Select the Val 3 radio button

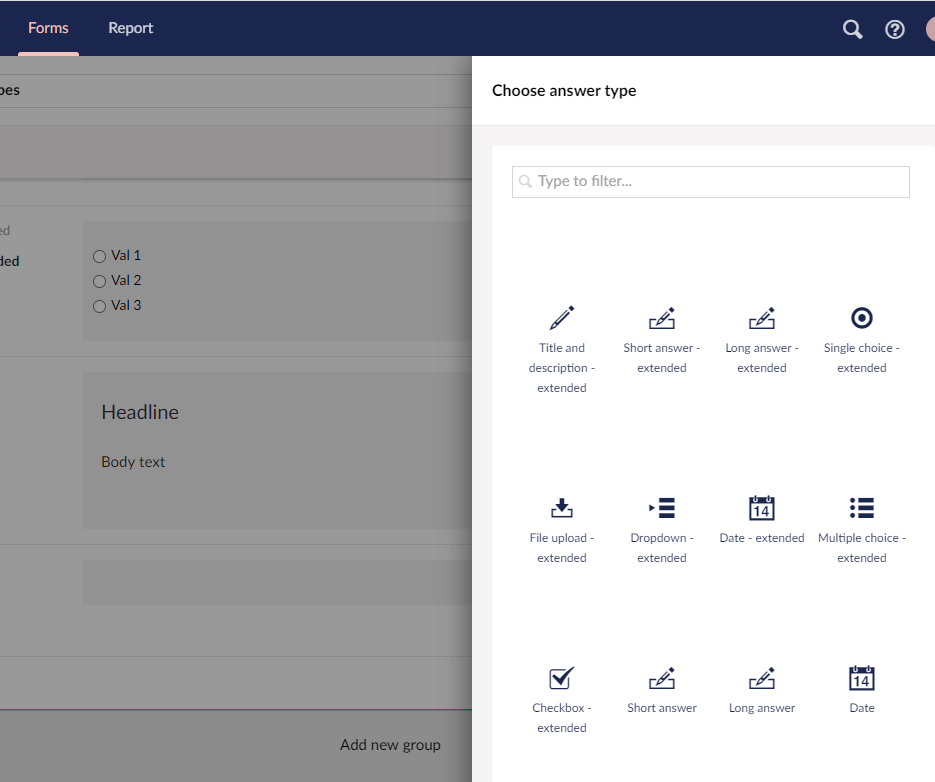coord(100,307)
